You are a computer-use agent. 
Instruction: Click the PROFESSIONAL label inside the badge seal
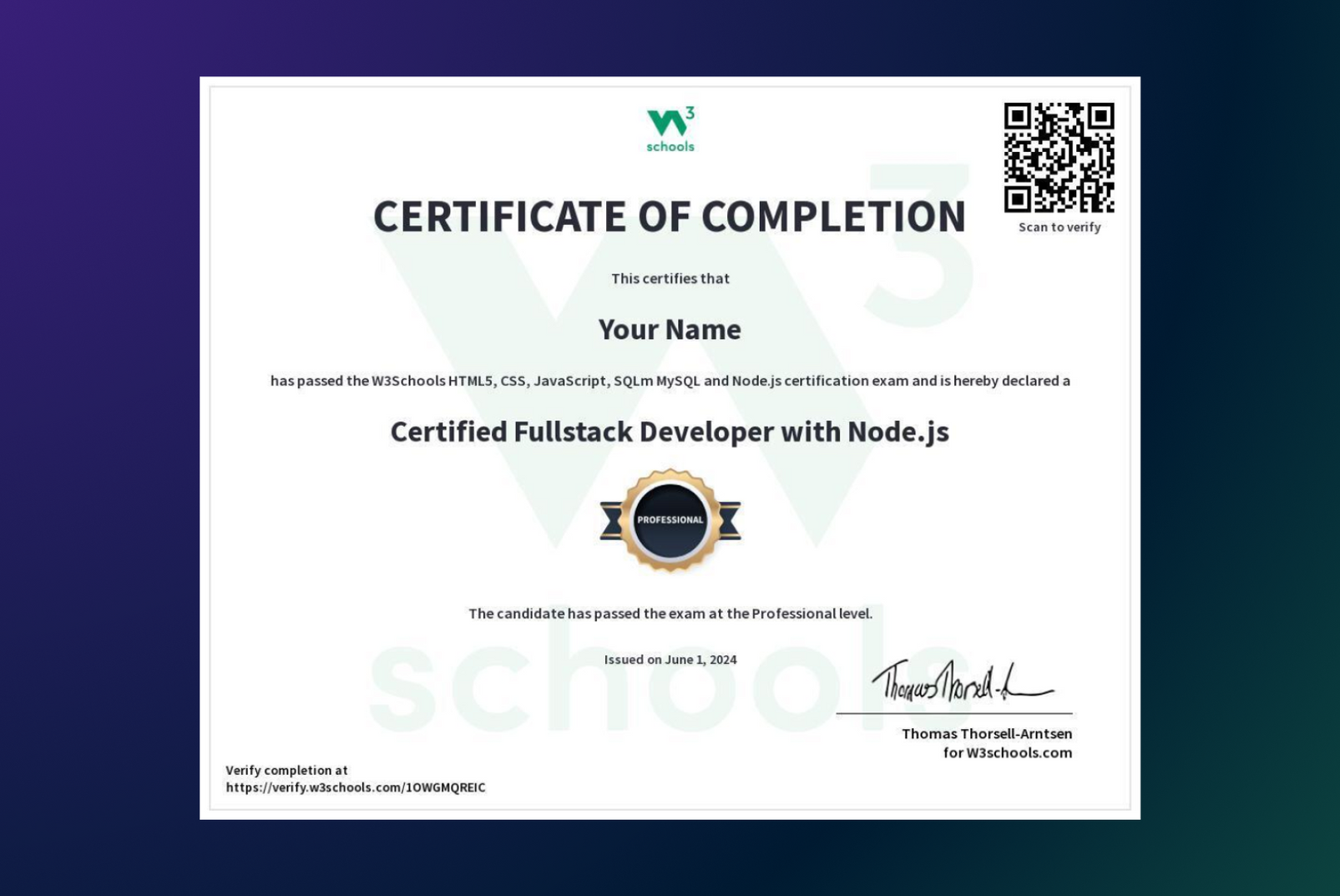670,518
